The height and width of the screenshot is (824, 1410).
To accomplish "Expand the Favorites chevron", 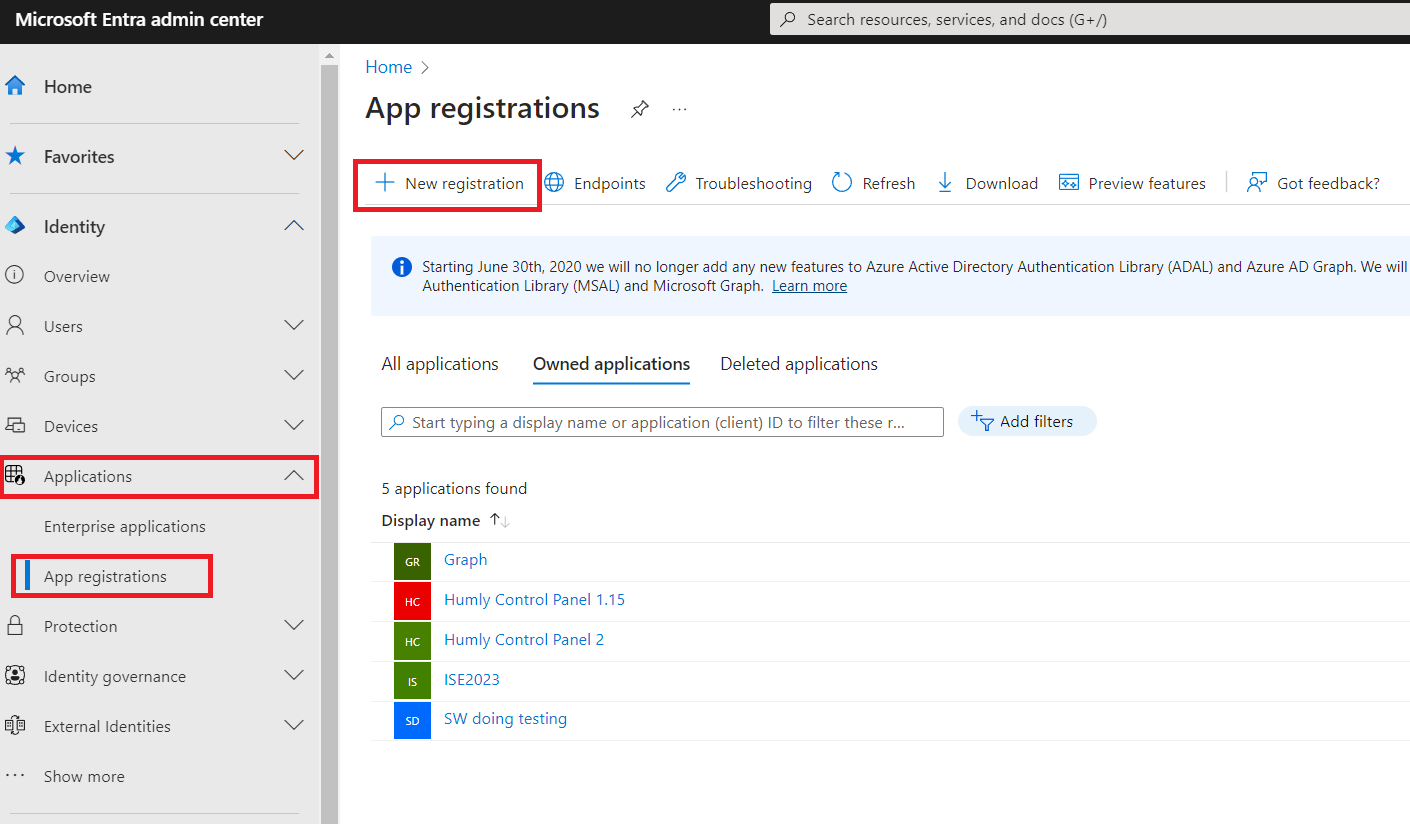I will coord(294,156).
